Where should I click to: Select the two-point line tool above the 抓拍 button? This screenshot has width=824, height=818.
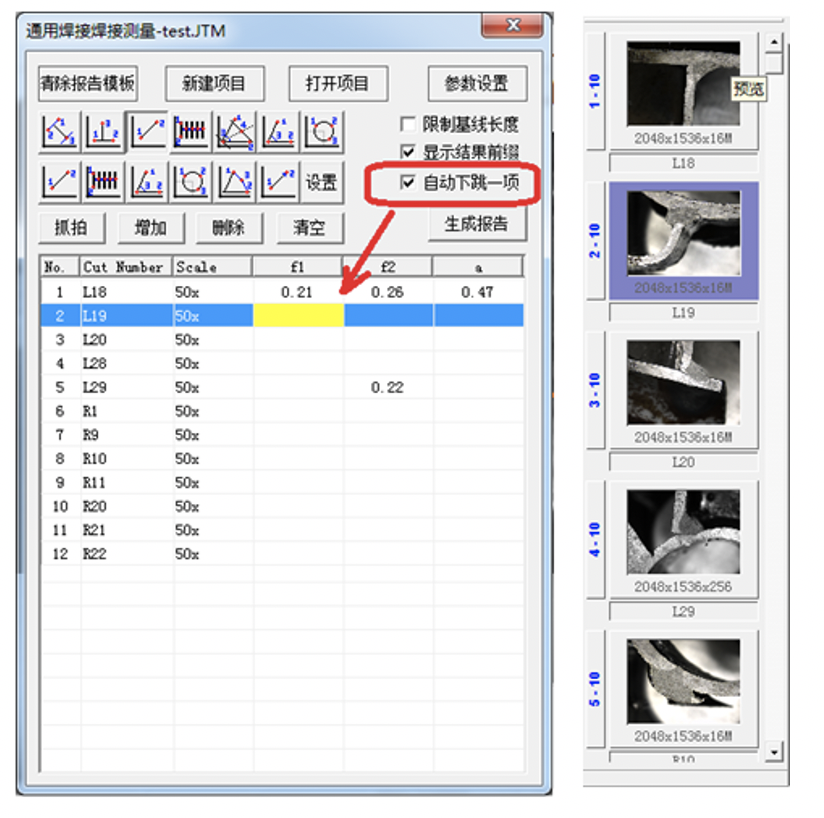59,182
